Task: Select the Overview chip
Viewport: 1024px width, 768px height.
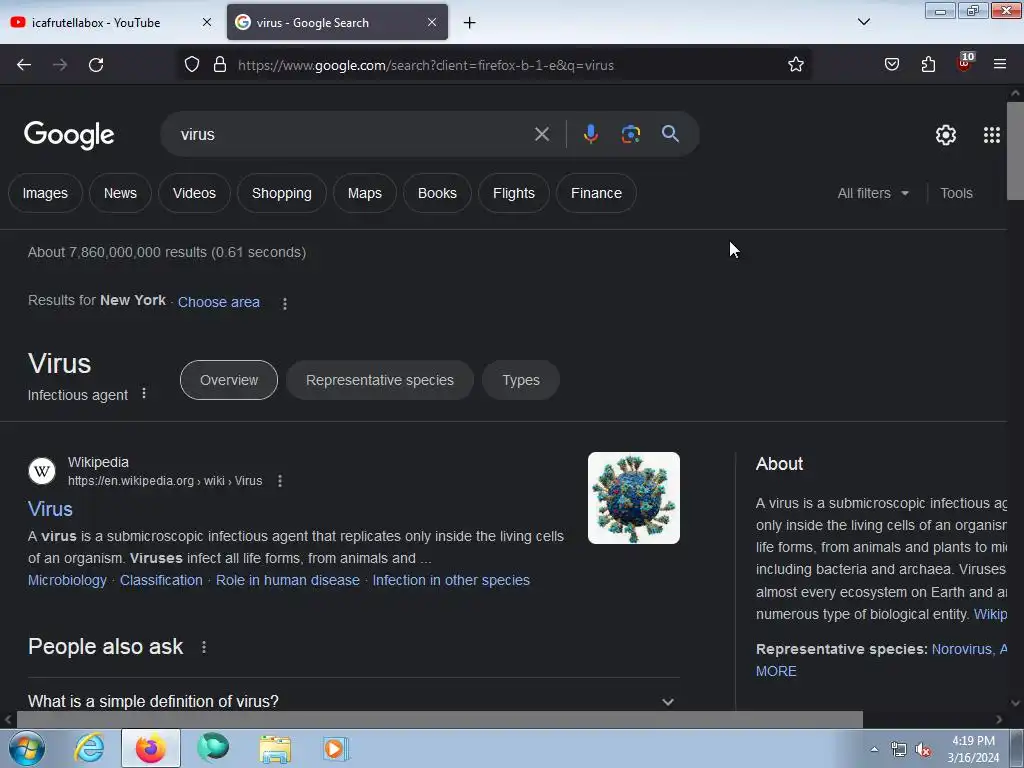Action: pos(229,380)
